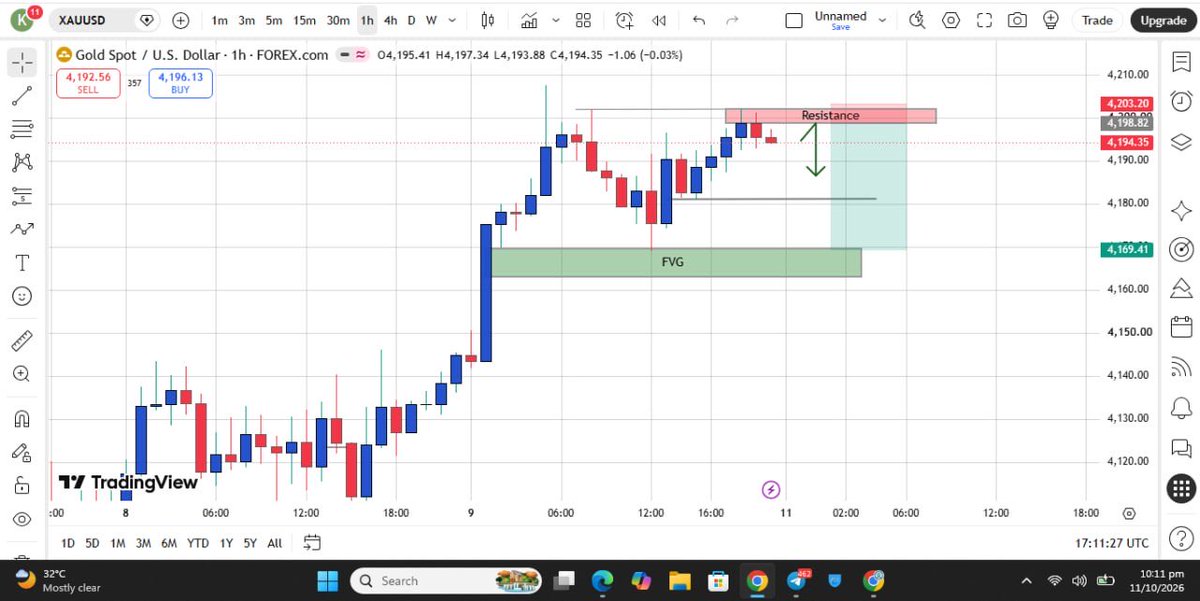Open the go to date calendar

point(312,543)
